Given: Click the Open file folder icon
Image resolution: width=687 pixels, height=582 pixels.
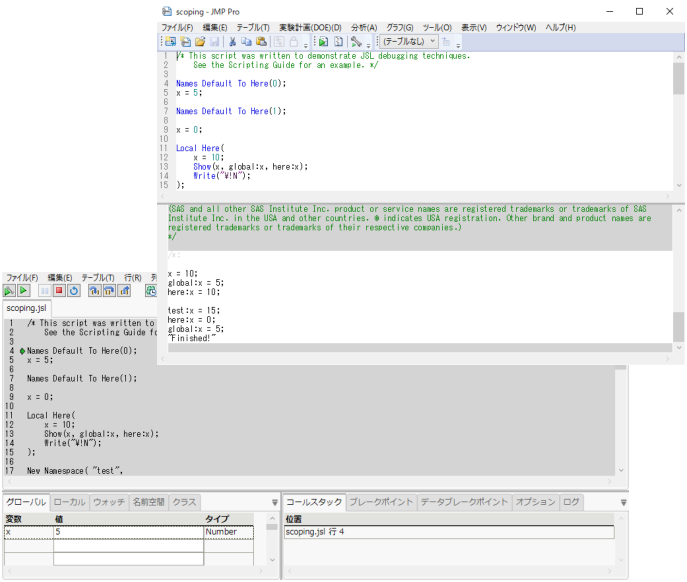Looking at the screenshot, I should pos(200,42).
